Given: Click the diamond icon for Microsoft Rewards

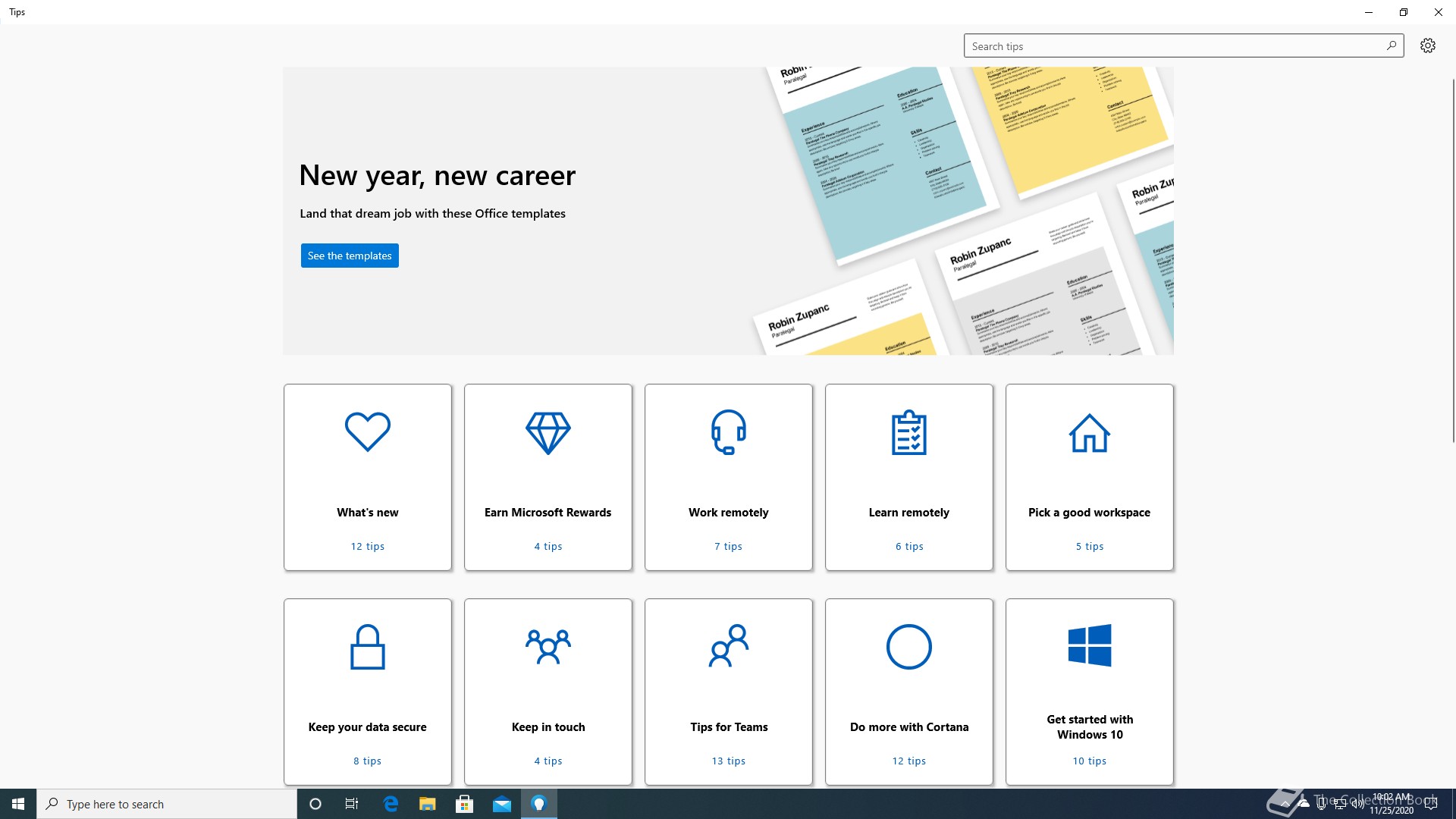Looking at the screenshot, I should (x=548, y=433).
